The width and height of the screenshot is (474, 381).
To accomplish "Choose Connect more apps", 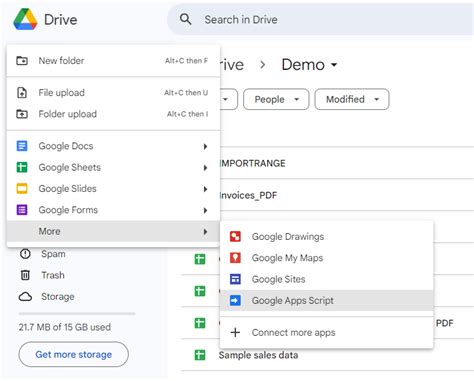I will click(x=327, y=332).
